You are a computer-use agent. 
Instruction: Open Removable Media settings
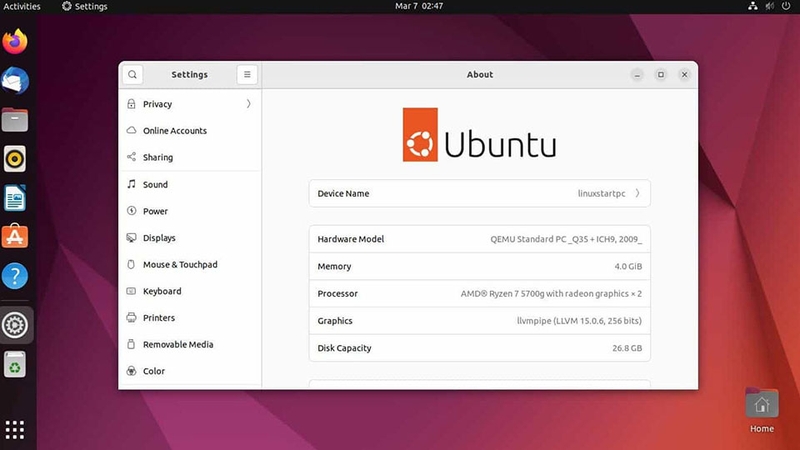point(190,344)
